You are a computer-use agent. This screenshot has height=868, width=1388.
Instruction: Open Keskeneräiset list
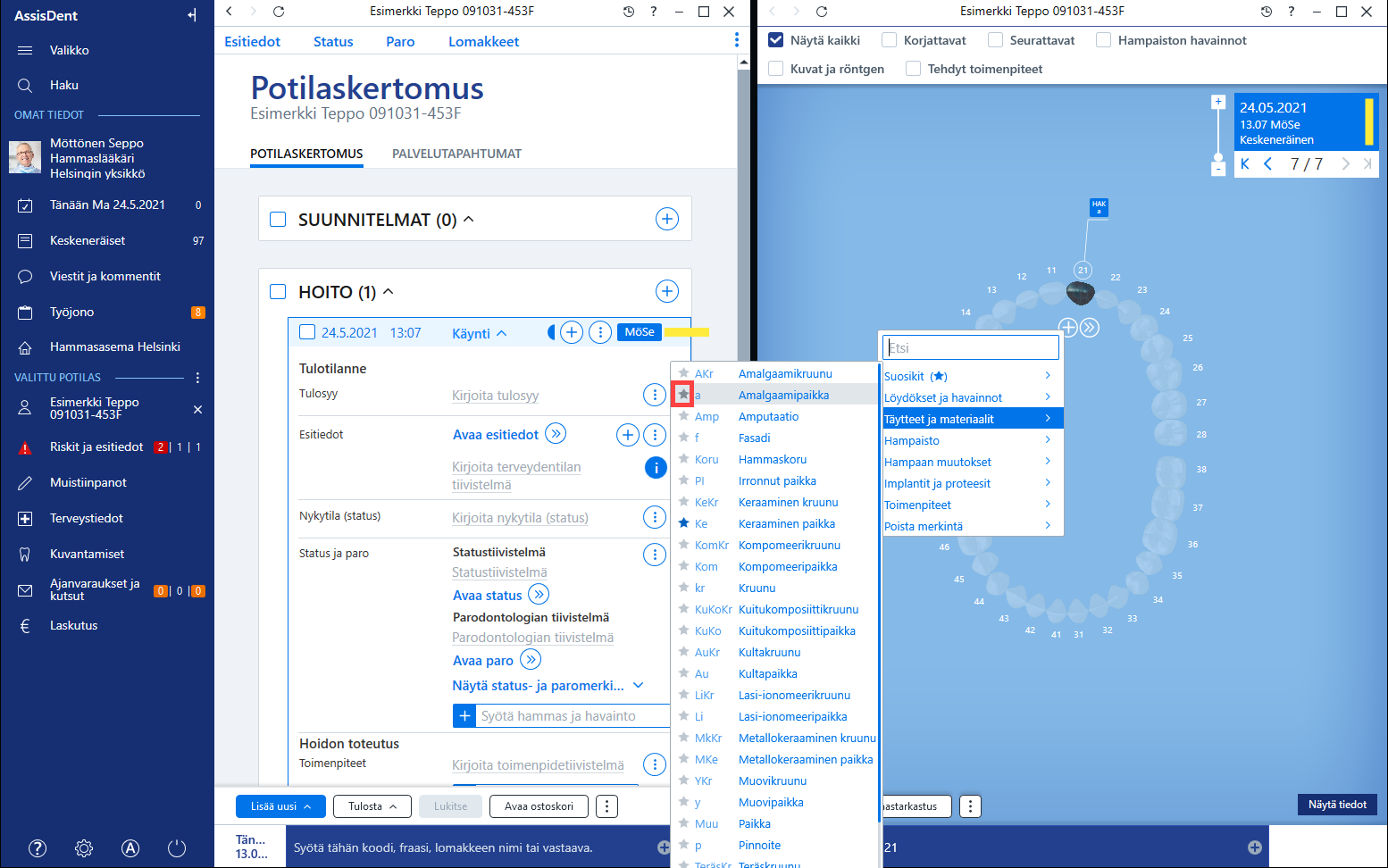pos(107,241)
